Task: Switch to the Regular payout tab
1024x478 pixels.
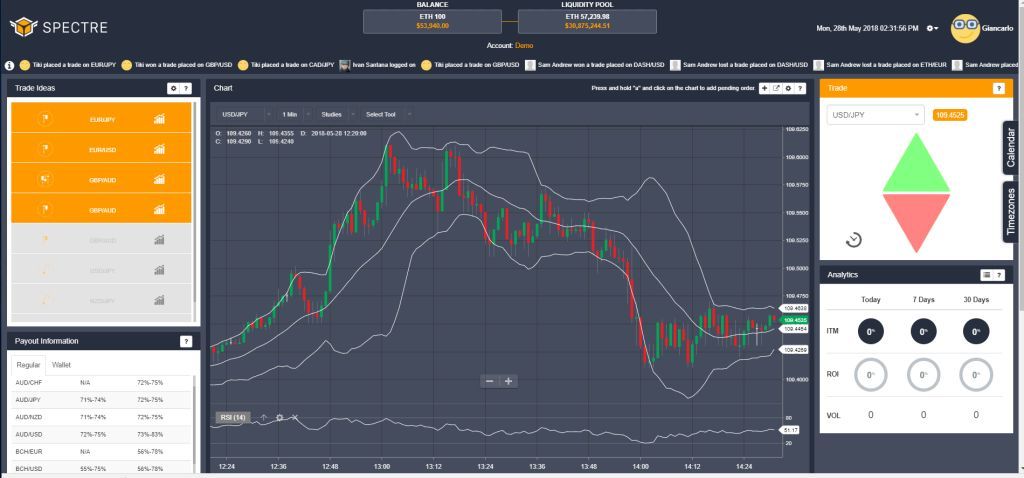Action: 28,365
